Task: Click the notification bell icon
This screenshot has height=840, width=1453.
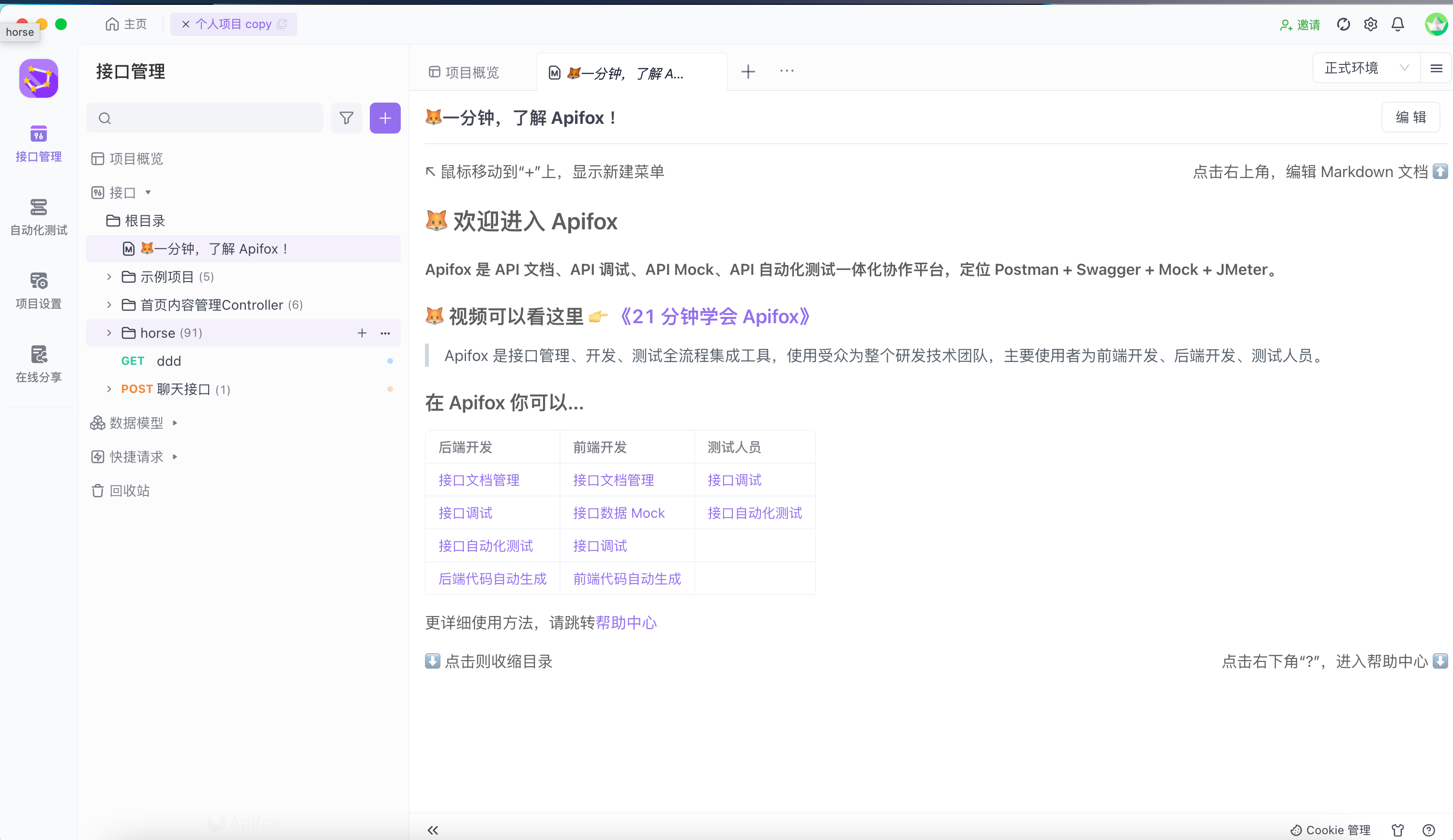Action: pos(1397,24)
